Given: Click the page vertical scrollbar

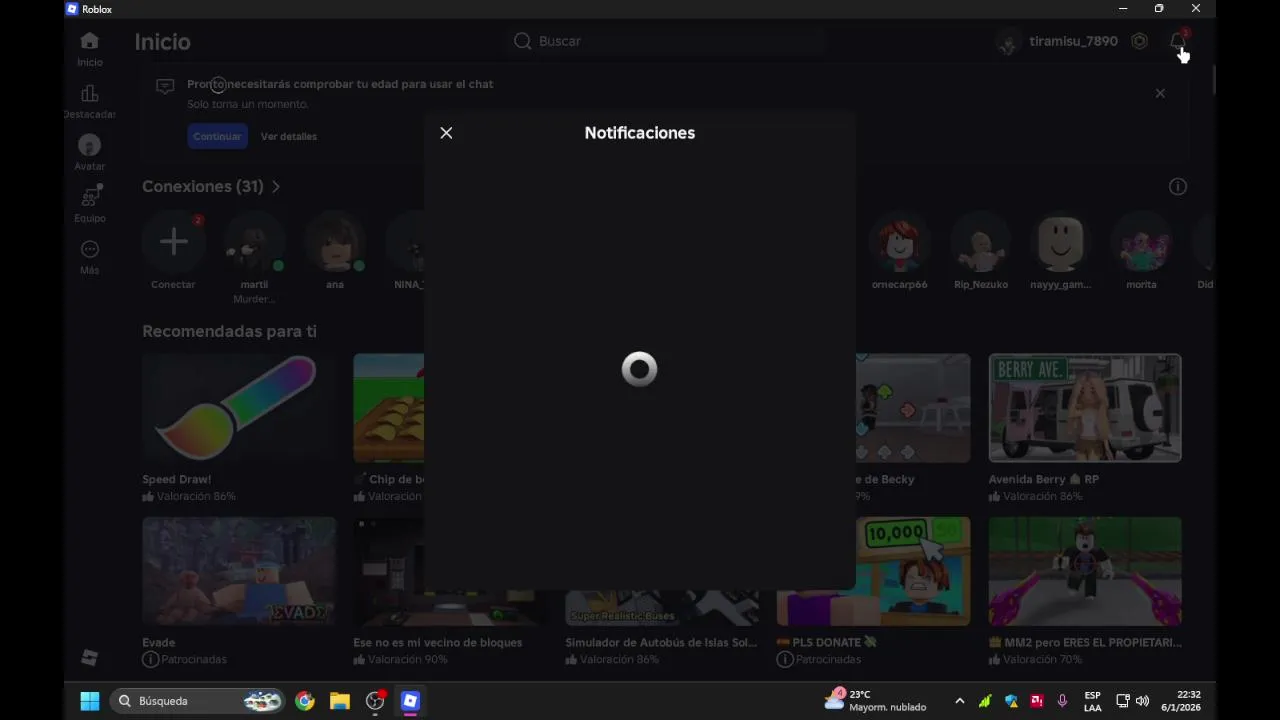Looking at the screenshot, I should coord(1213,80).
